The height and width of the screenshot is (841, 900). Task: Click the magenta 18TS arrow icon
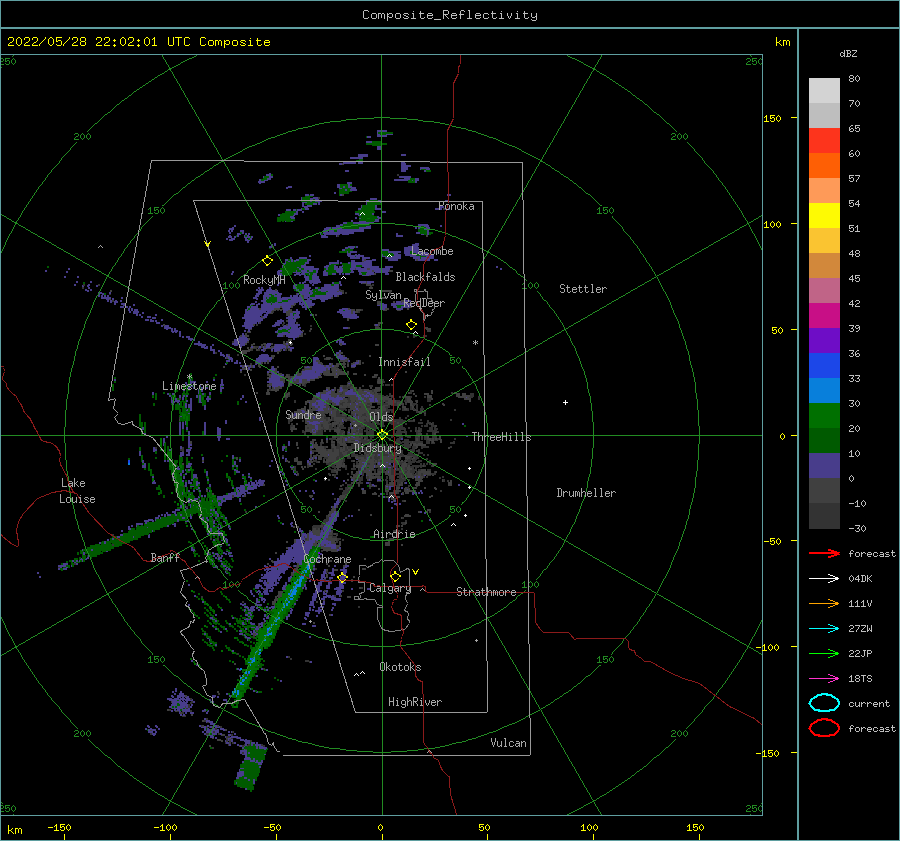click(824, 679)
